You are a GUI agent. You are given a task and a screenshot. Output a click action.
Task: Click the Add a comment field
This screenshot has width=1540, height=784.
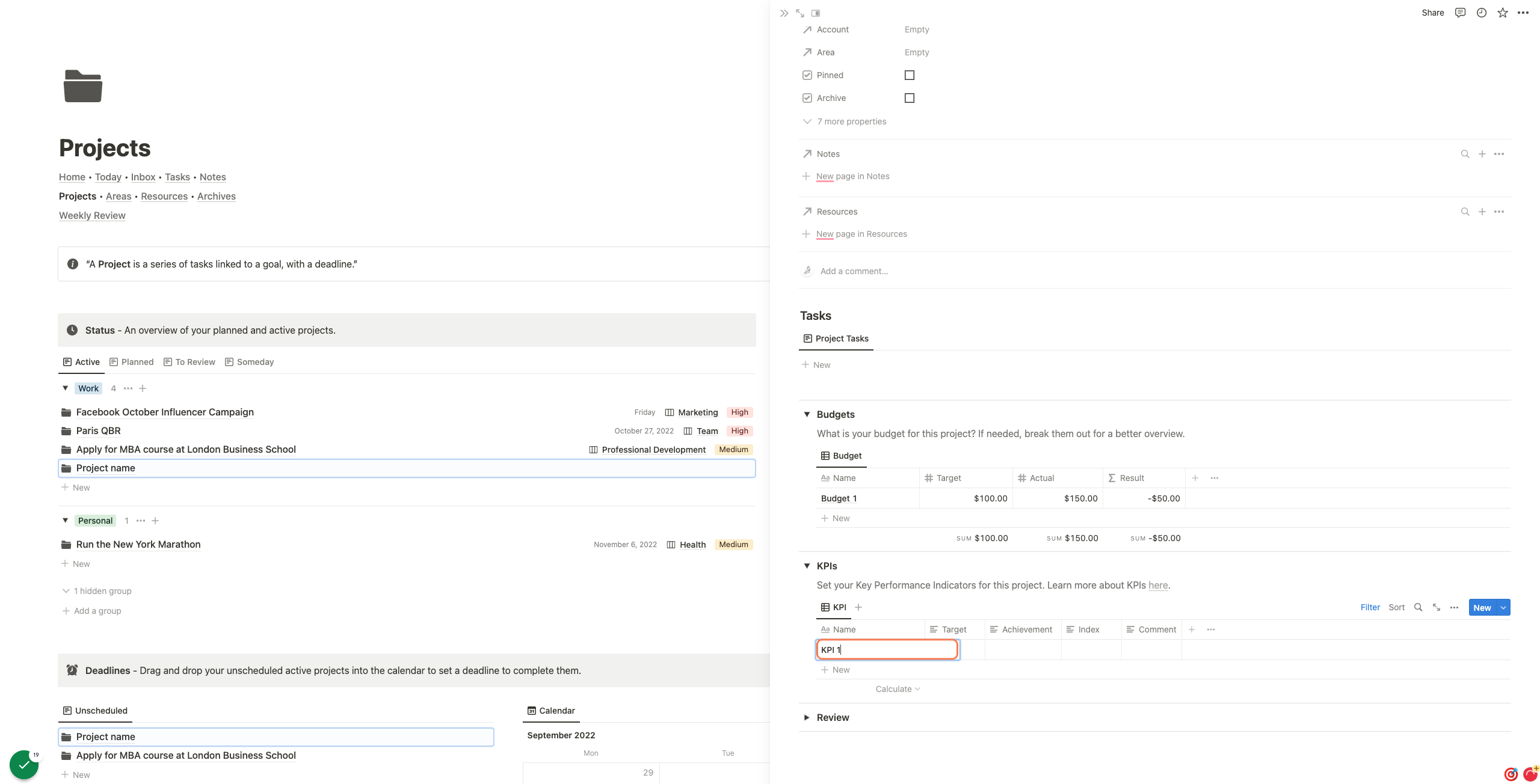click(854, 271)
